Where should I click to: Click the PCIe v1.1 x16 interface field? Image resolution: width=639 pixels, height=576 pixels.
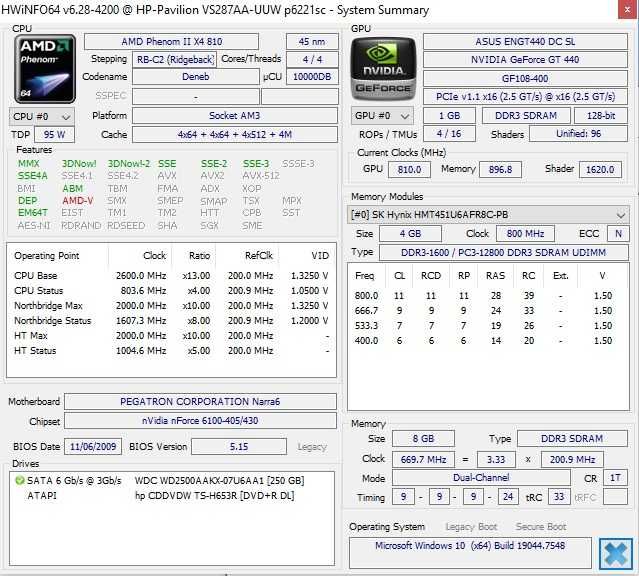[525, 97]
